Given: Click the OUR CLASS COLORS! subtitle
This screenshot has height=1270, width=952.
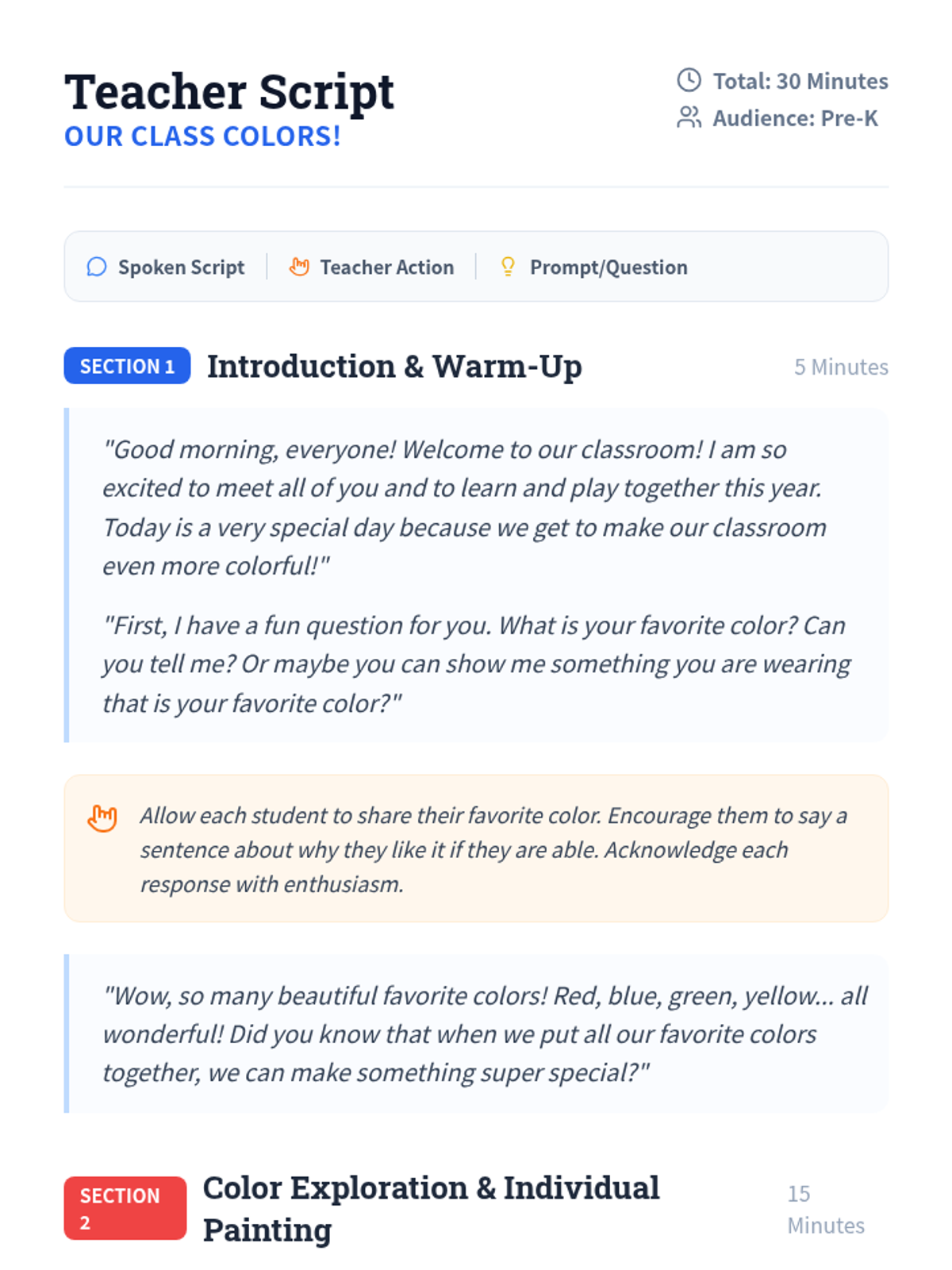Looking at the screenshot, I should (202, 137).
